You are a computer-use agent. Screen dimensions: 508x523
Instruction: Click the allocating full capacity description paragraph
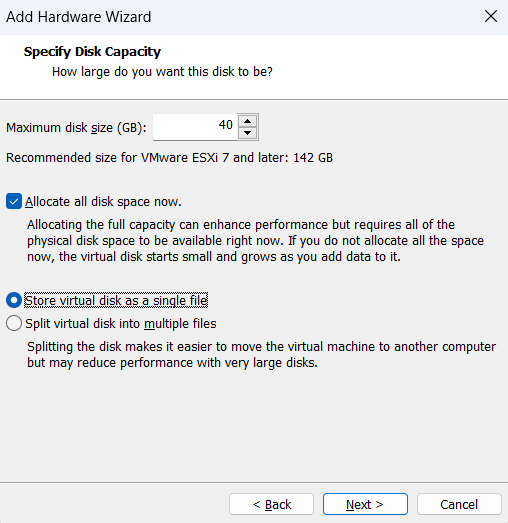click(x=256, y=241)
